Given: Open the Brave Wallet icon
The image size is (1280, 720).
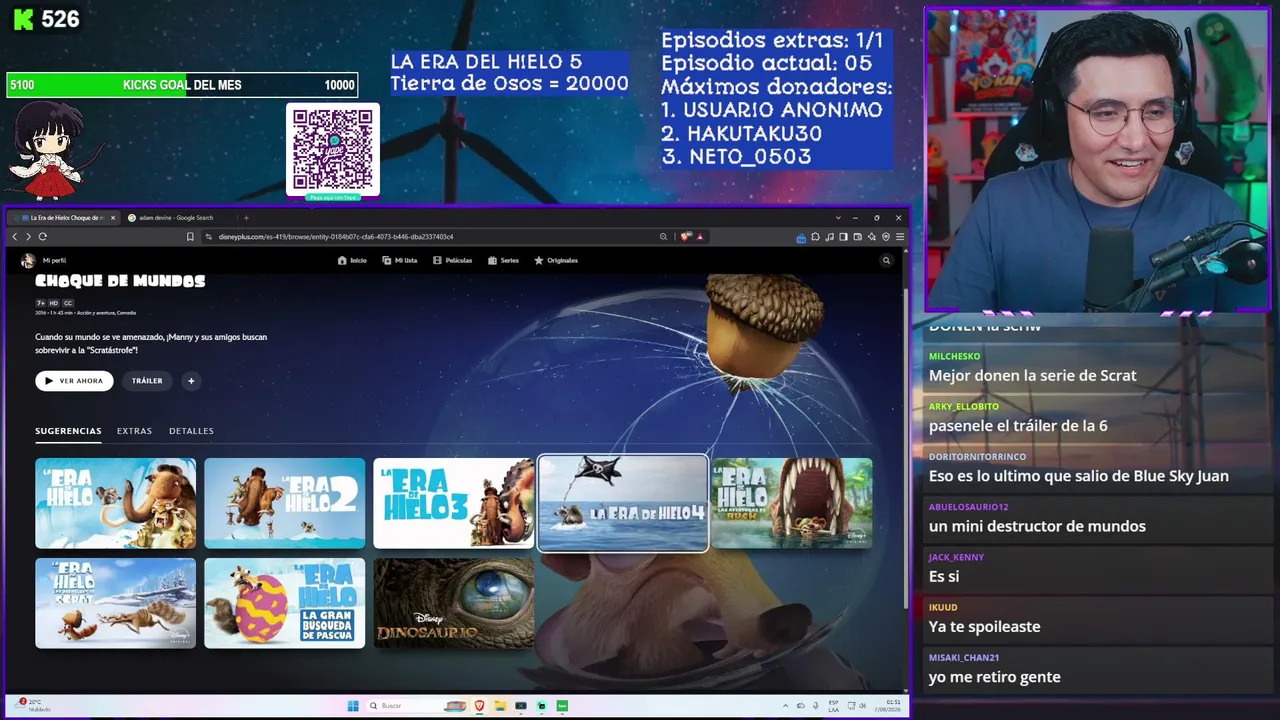Looking at the screenshot, I should tap(857, 237).
